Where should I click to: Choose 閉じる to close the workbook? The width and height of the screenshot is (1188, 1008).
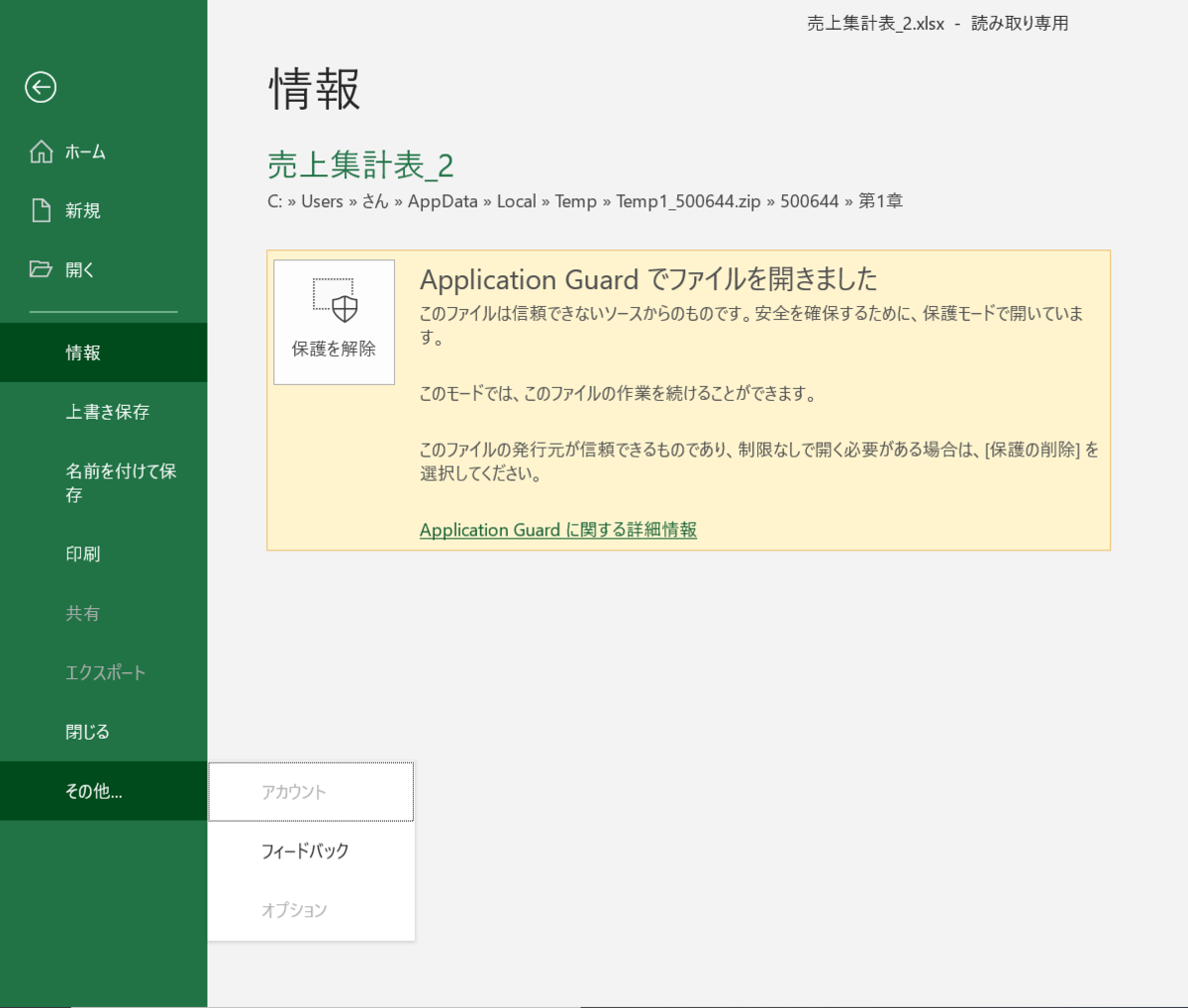point(103,732)
